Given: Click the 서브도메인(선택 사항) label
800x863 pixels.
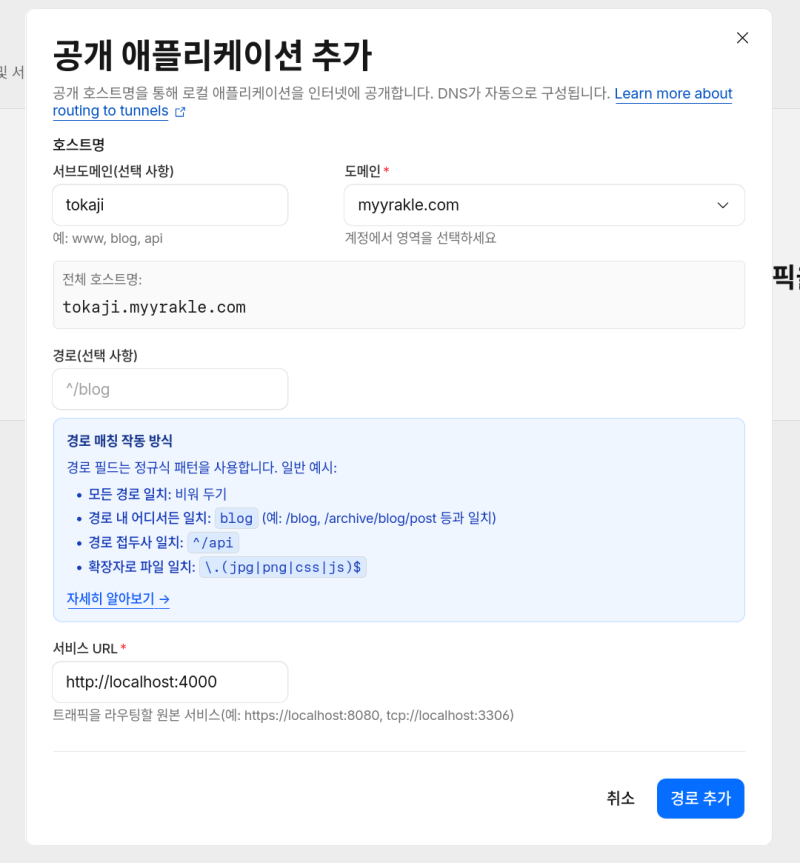Looking at the screenshot, I should point(113,171).
